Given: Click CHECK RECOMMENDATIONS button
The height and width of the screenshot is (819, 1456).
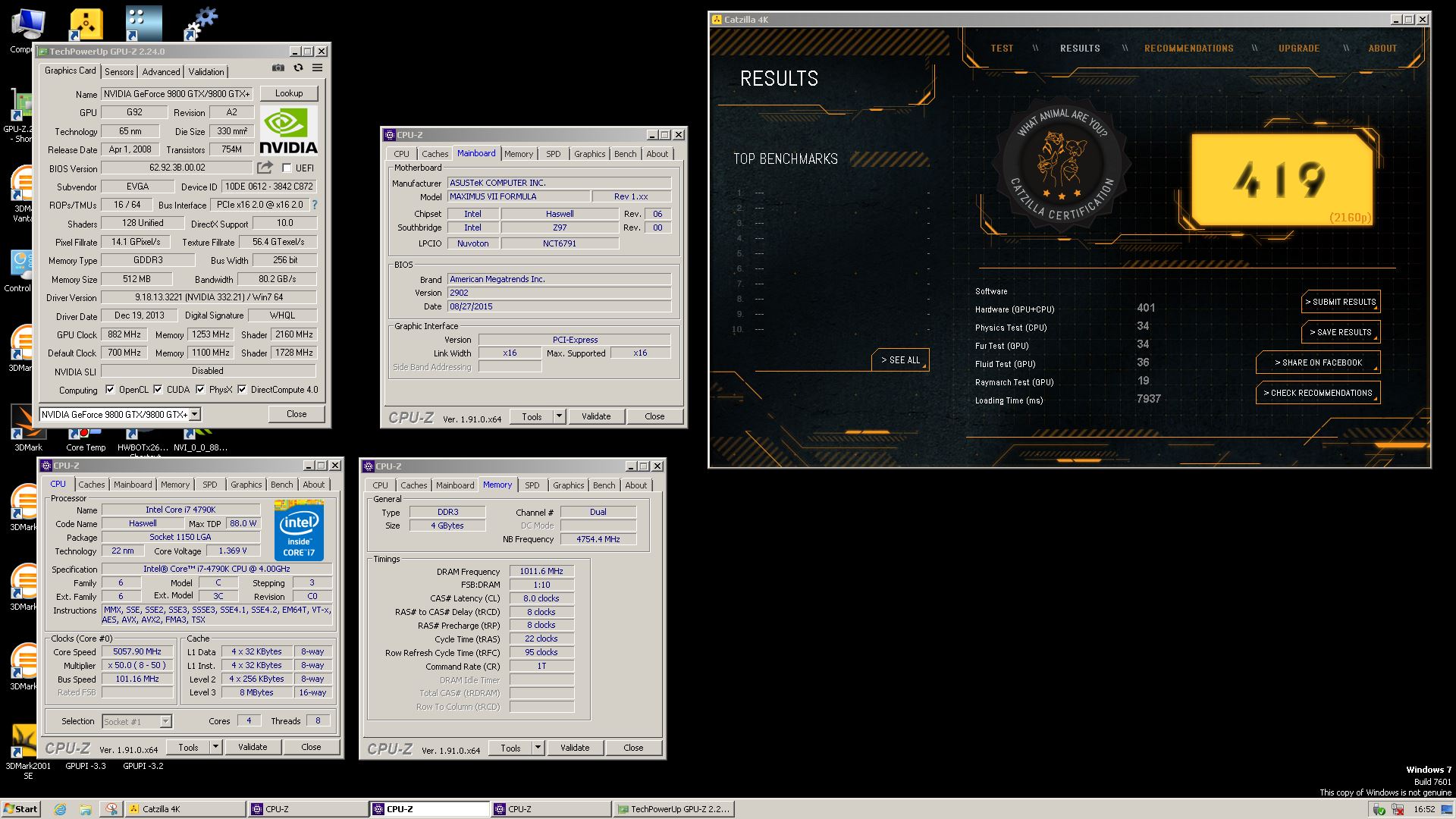Looking at the screenshot, I should (1318, 393).
